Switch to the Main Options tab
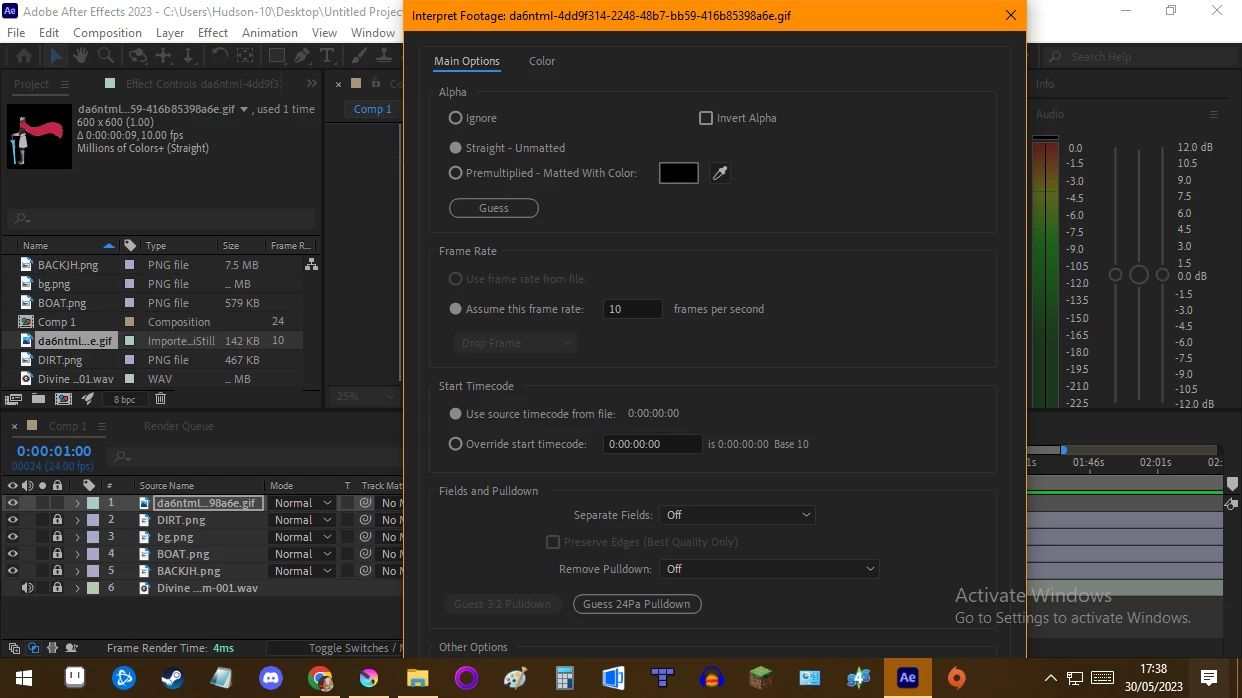The height and width of the screenshot is (698, 1242). click(x=467, y=61)
